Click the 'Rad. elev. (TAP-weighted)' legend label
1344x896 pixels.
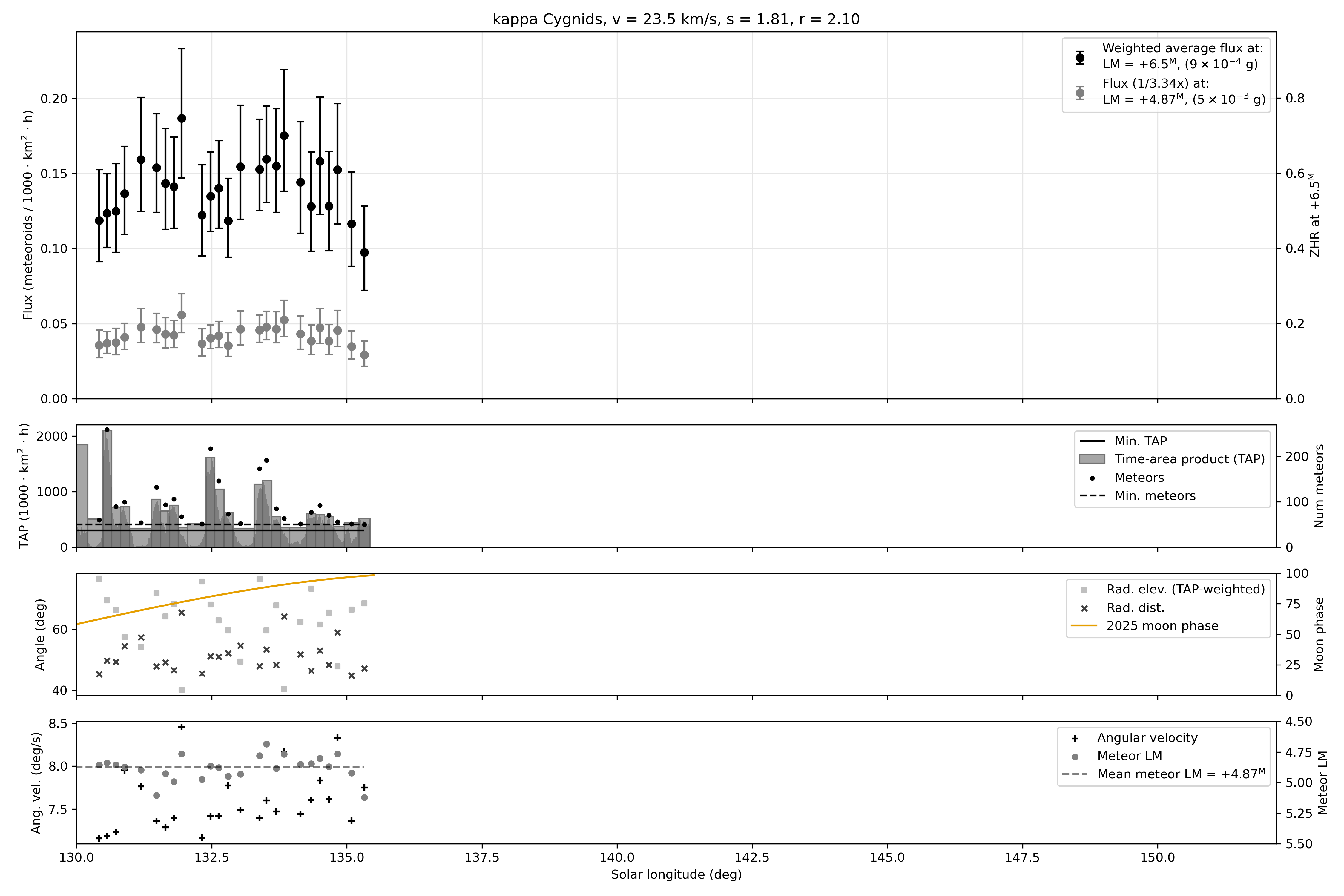pos(1186,590)
